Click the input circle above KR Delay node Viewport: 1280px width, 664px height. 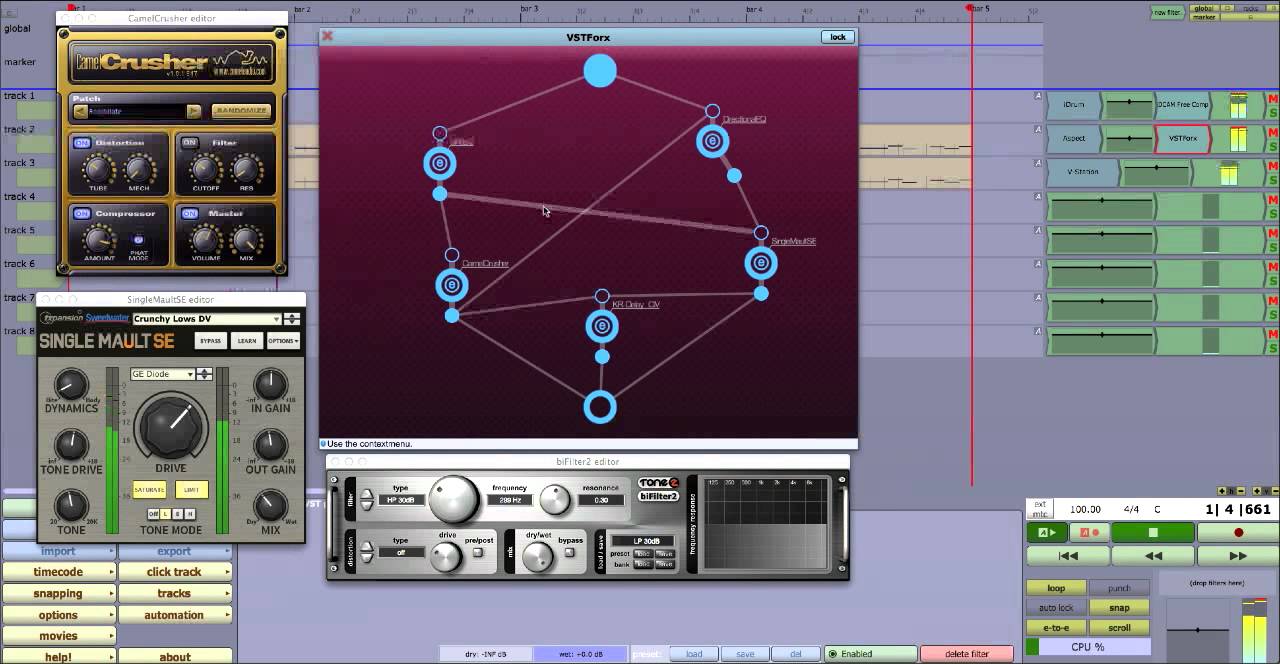(x=602, y=296)
